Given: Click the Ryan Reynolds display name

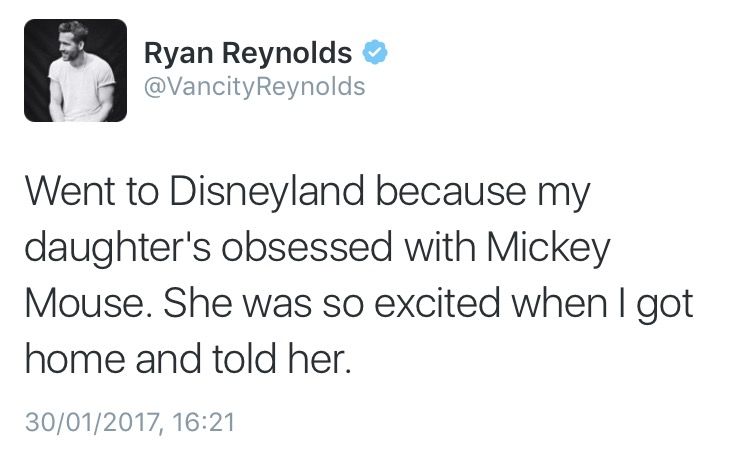Looking at the screenshot, I should point(248,52).
